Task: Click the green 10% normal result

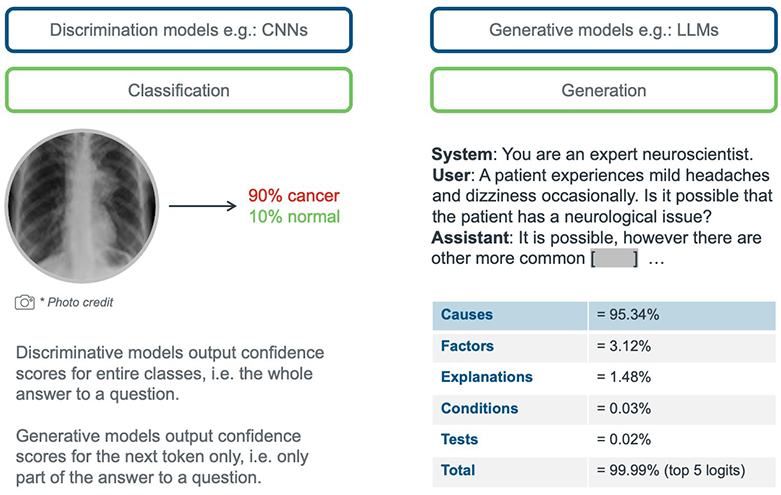Action: 294,217
